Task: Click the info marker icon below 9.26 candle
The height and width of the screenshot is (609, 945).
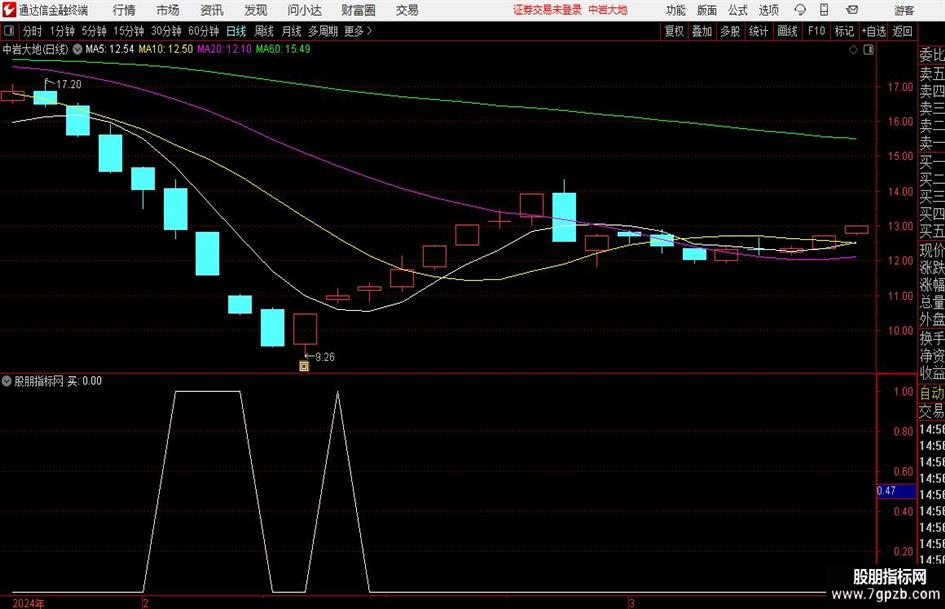Action: coord(304,366)
